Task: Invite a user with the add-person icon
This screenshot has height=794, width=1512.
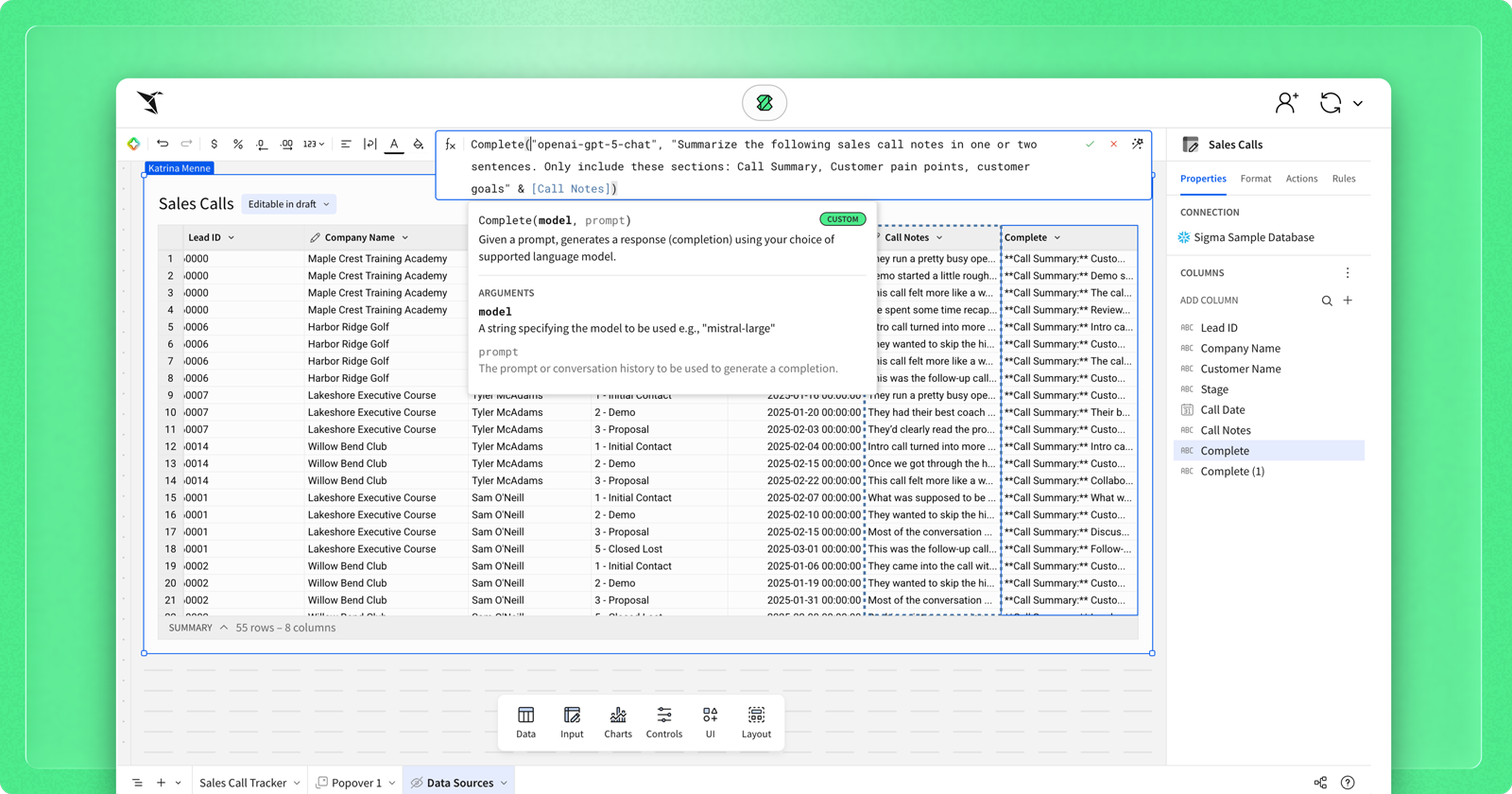Action: [x=1286, y=102]
